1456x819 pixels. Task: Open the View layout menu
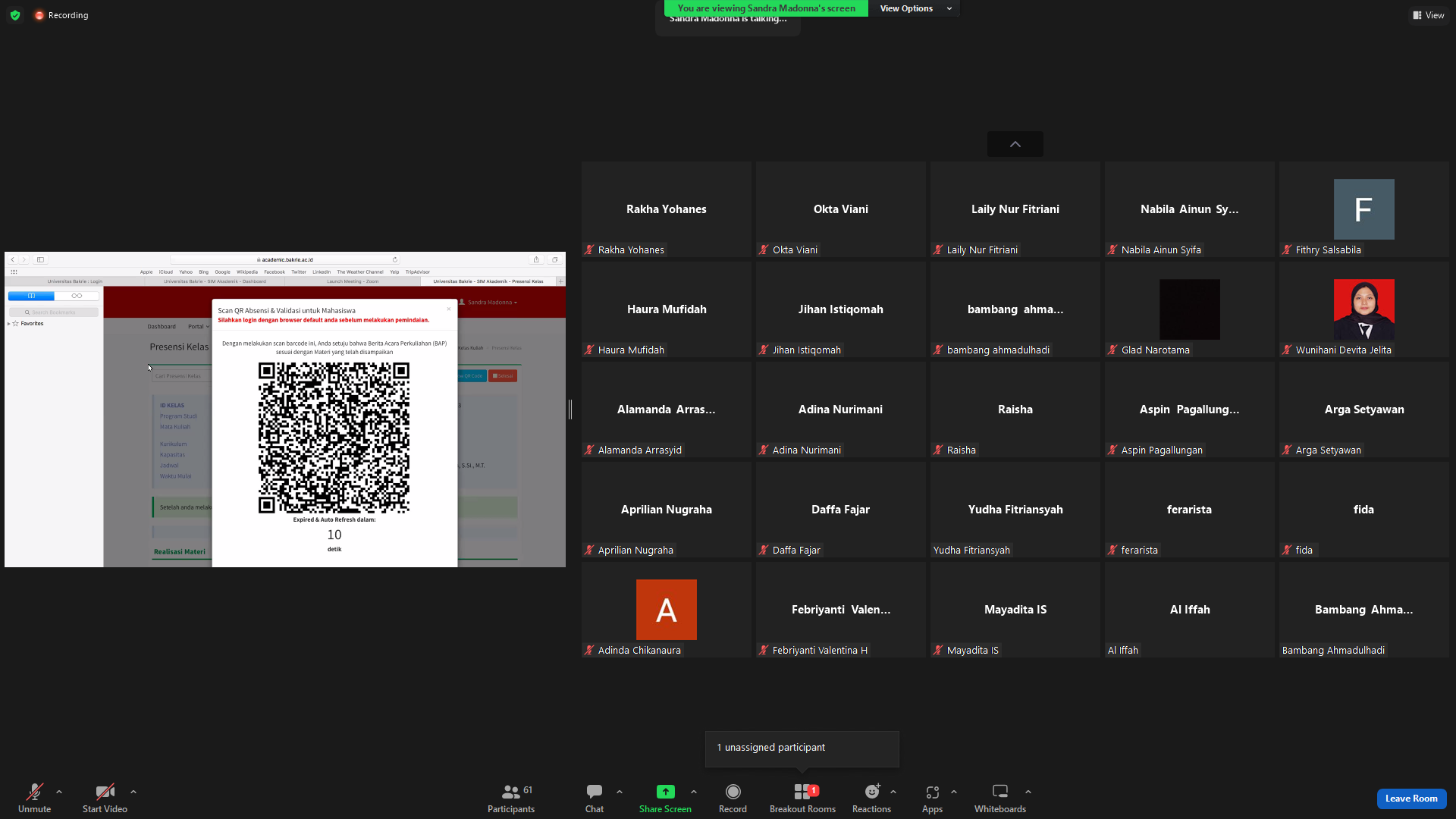coord(1429,15)
